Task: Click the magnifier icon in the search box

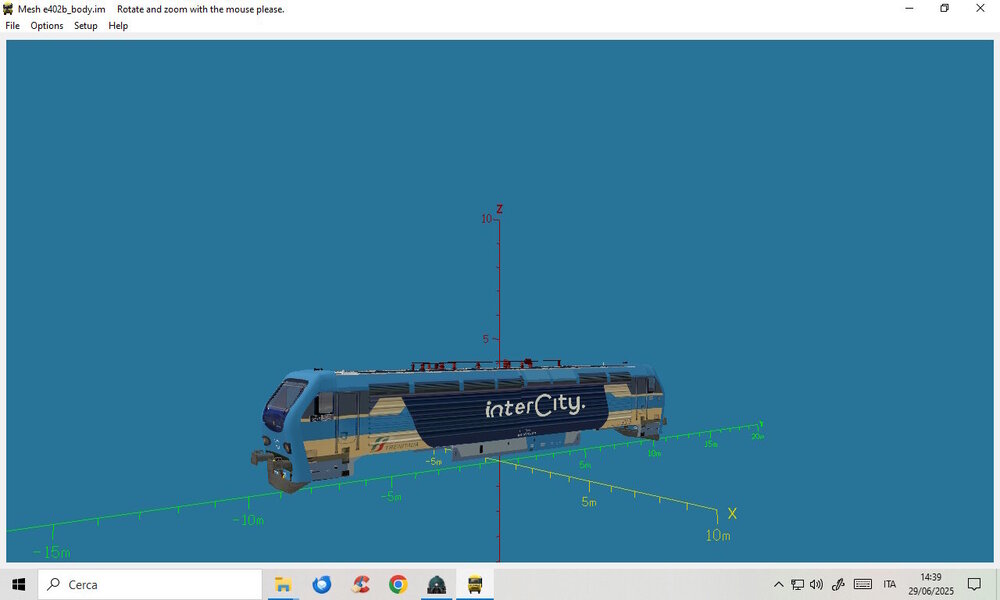Action: pyautogui.click(x=54, y=584)
